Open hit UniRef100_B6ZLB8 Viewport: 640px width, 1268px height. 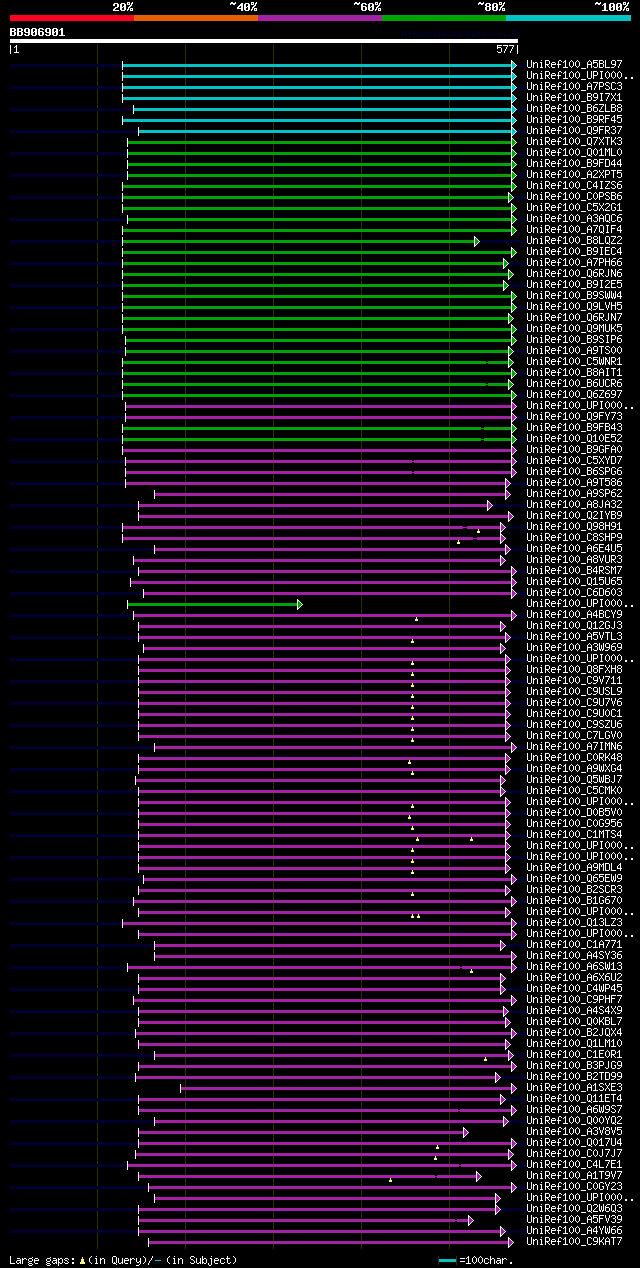[574, 109]
